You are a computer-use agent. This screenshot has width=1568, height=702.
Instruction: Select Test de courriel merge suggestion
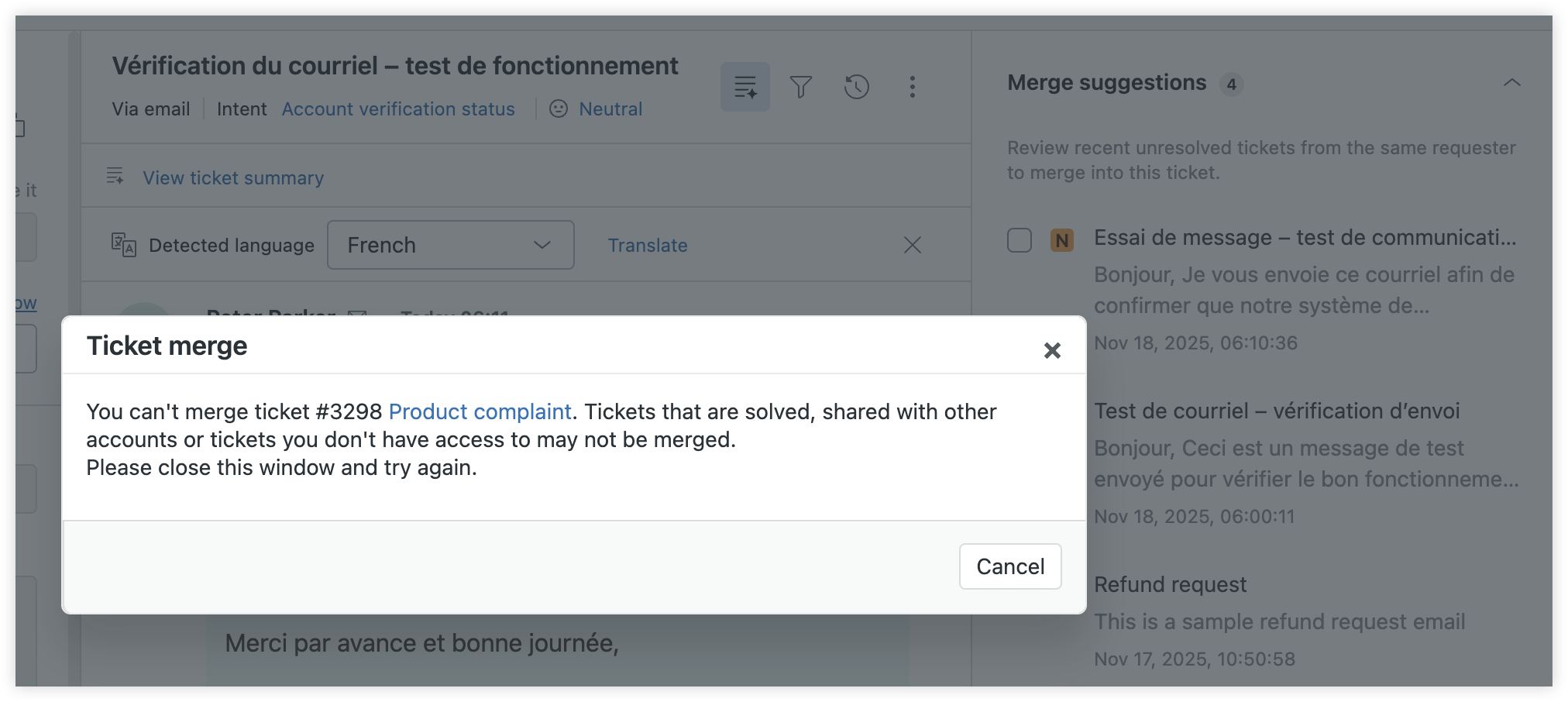coord(1276,411)
